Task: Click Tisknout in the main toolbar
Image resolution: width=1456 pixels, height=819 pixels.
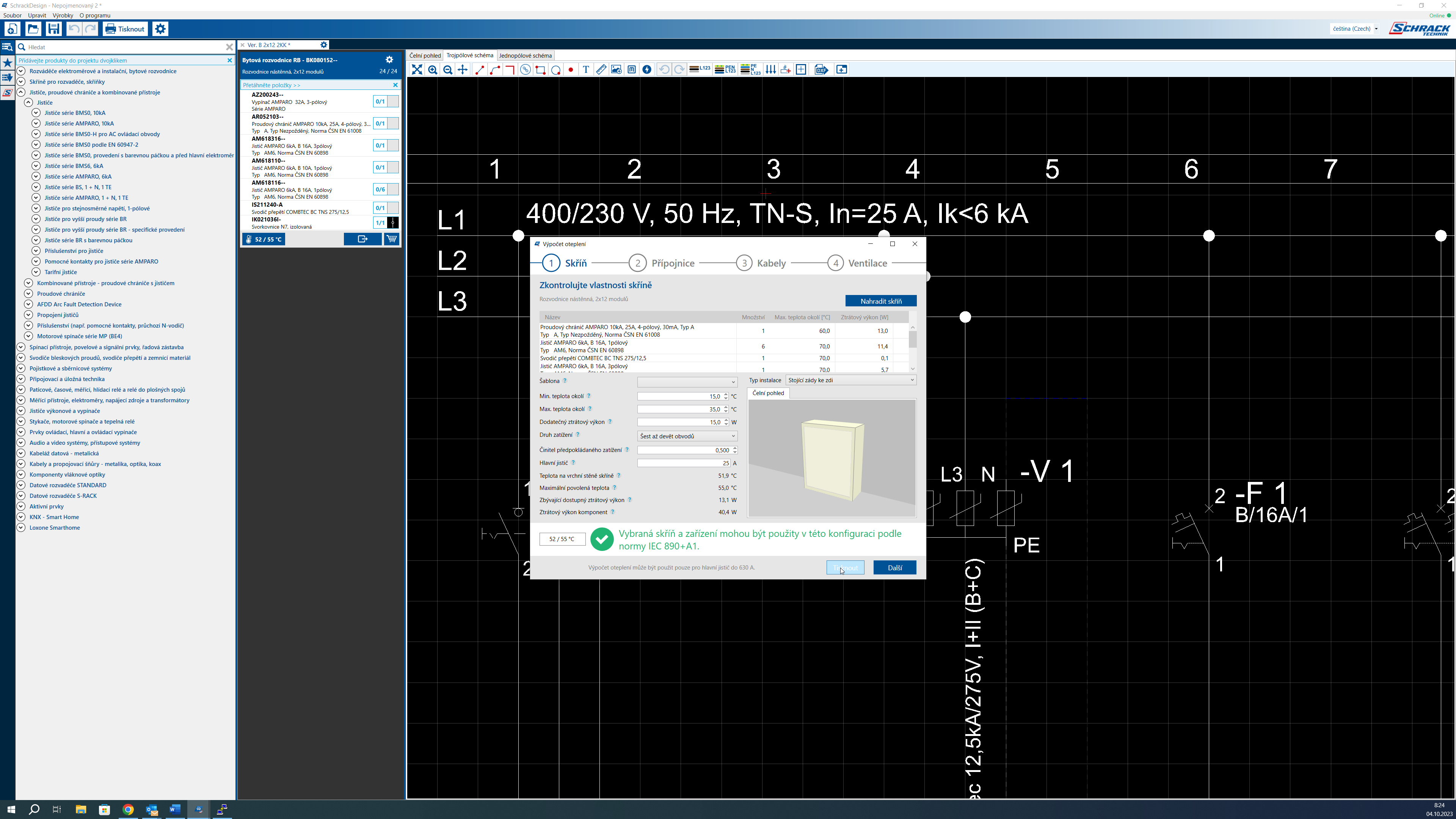Action: click(125, 29)
